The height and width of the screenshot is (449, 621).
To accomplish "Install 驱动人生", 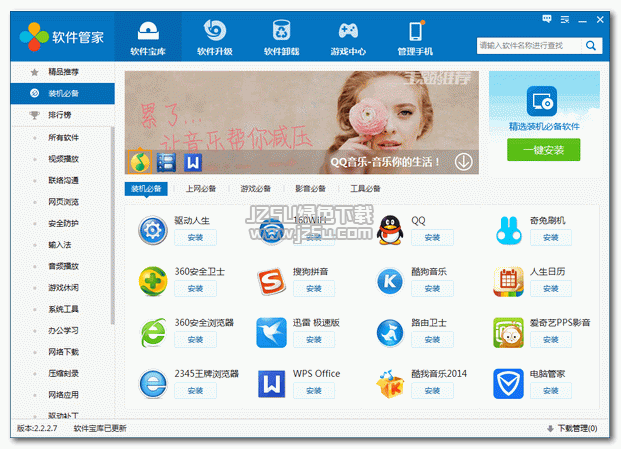I will (195, 238).
